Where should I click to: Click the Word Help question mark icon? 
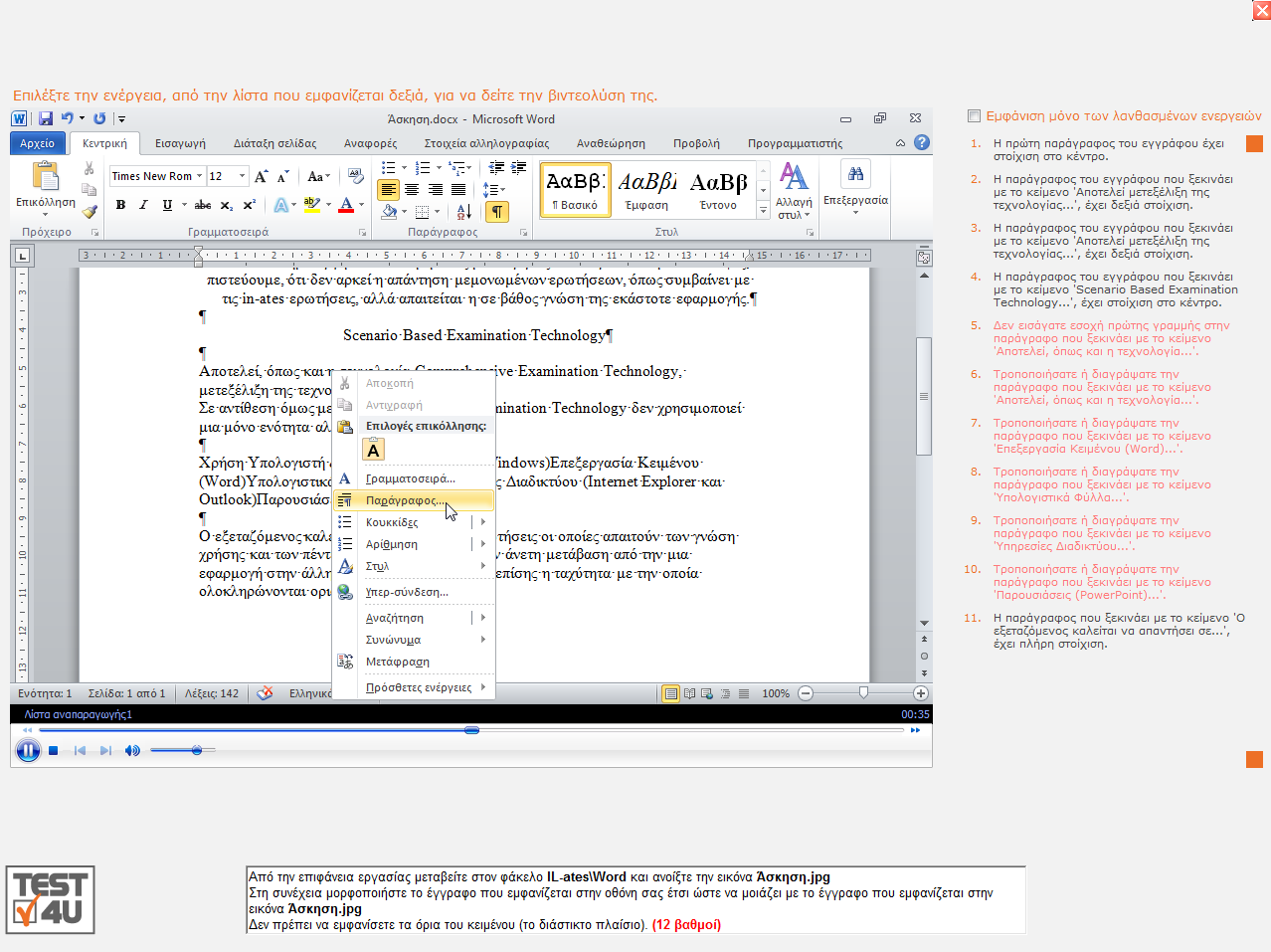tap(922, 142)
